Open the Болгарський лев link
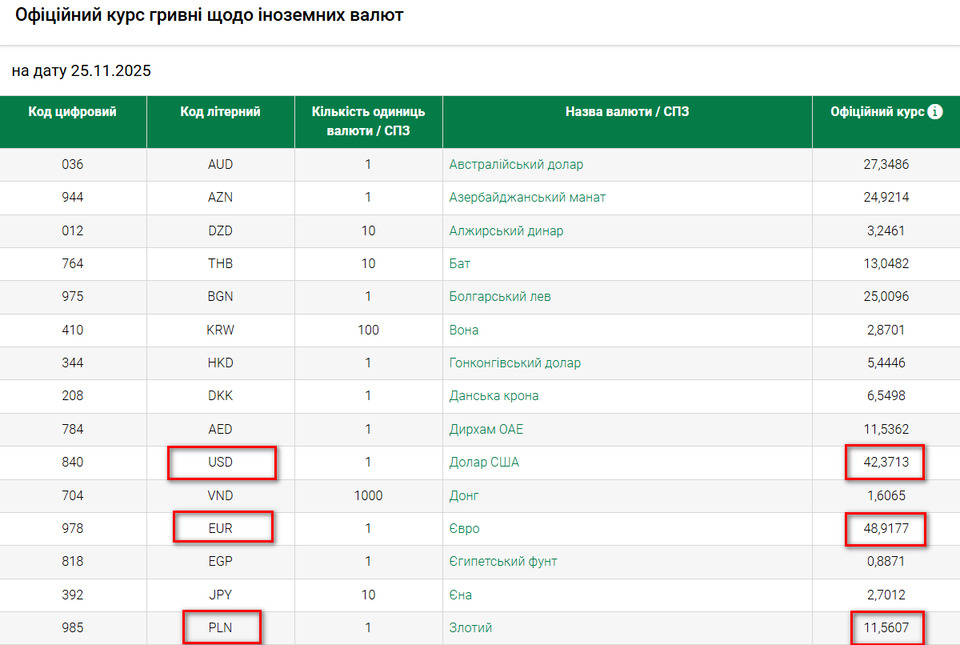This screenshot has width=960, height=645. coord(500,297)
